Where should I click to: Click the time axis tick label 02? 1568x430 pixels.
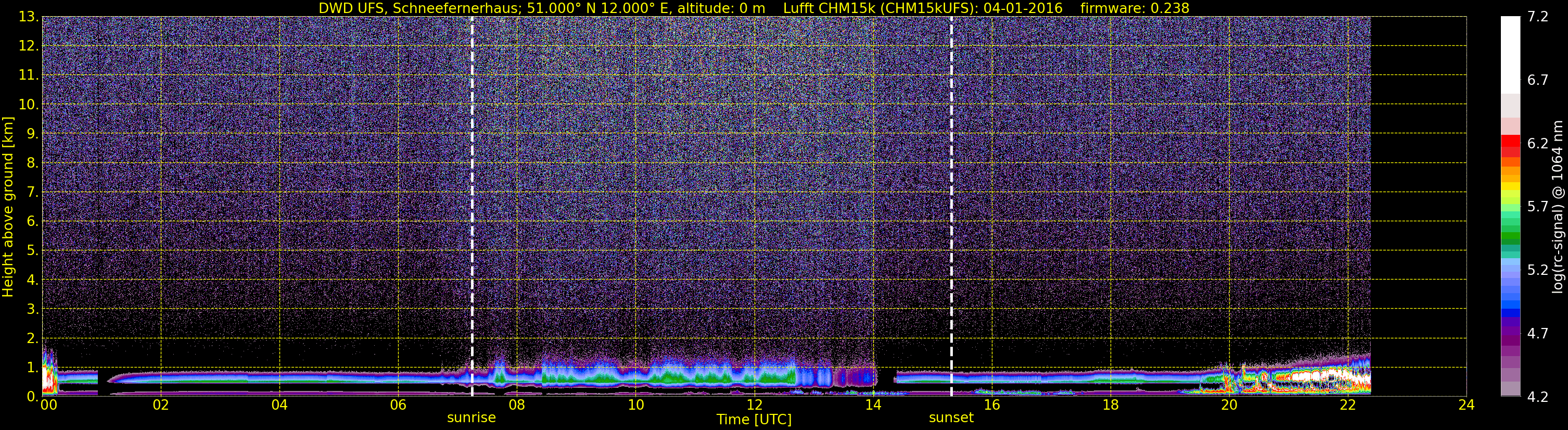click(161, 405)
